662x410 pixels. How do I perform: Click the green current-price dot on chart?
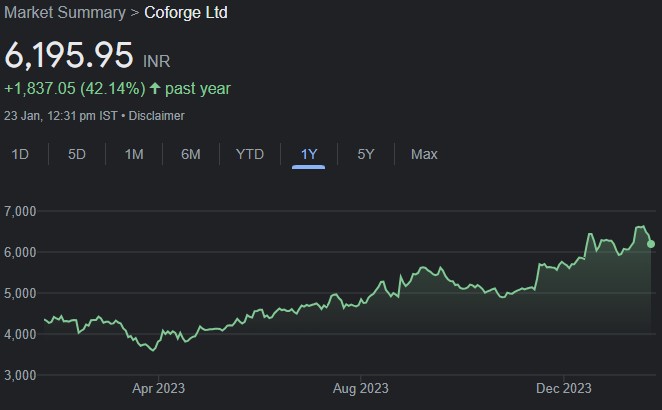[651, 244]
